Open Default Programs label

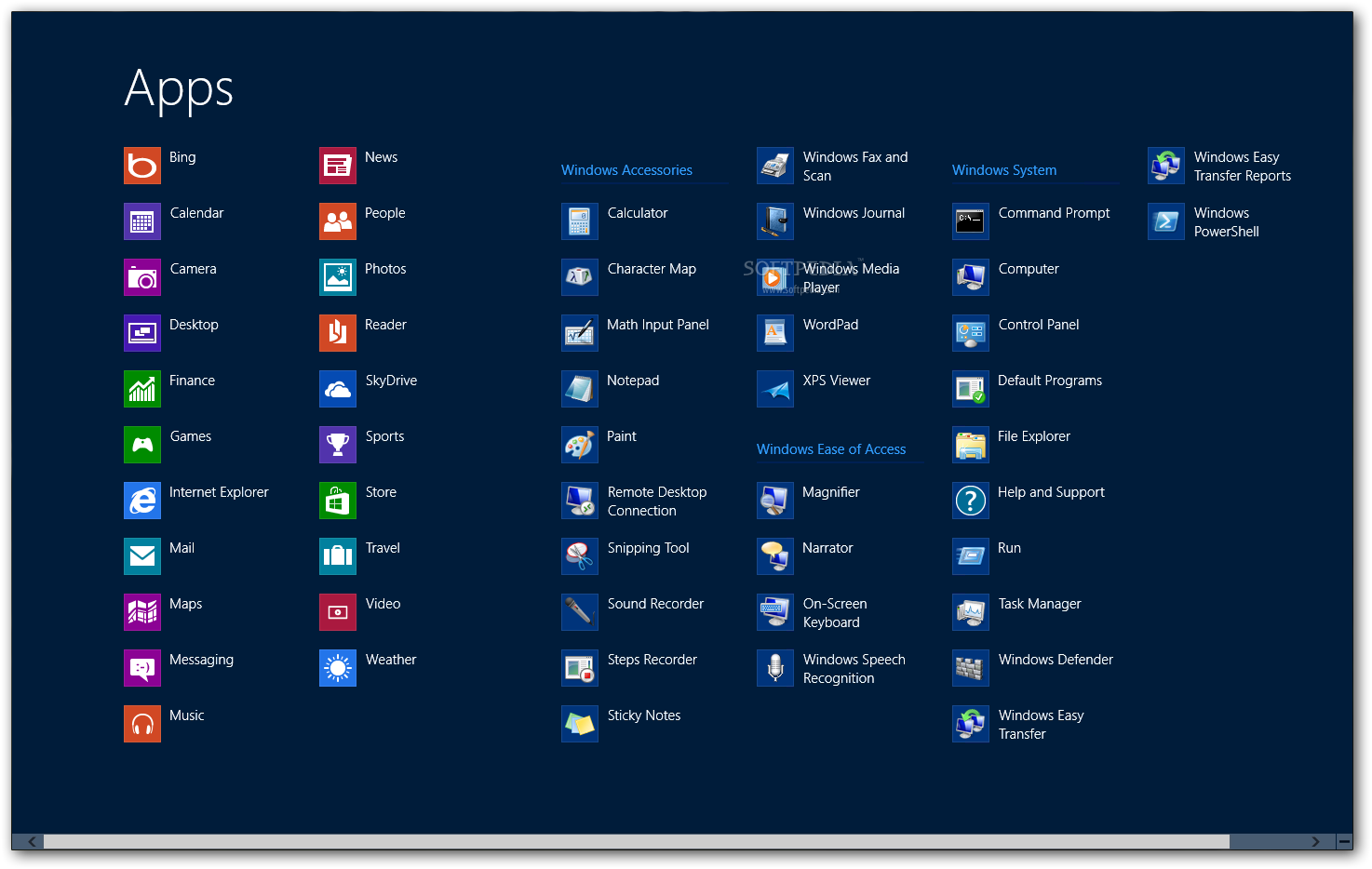(x=1050, y=381)
